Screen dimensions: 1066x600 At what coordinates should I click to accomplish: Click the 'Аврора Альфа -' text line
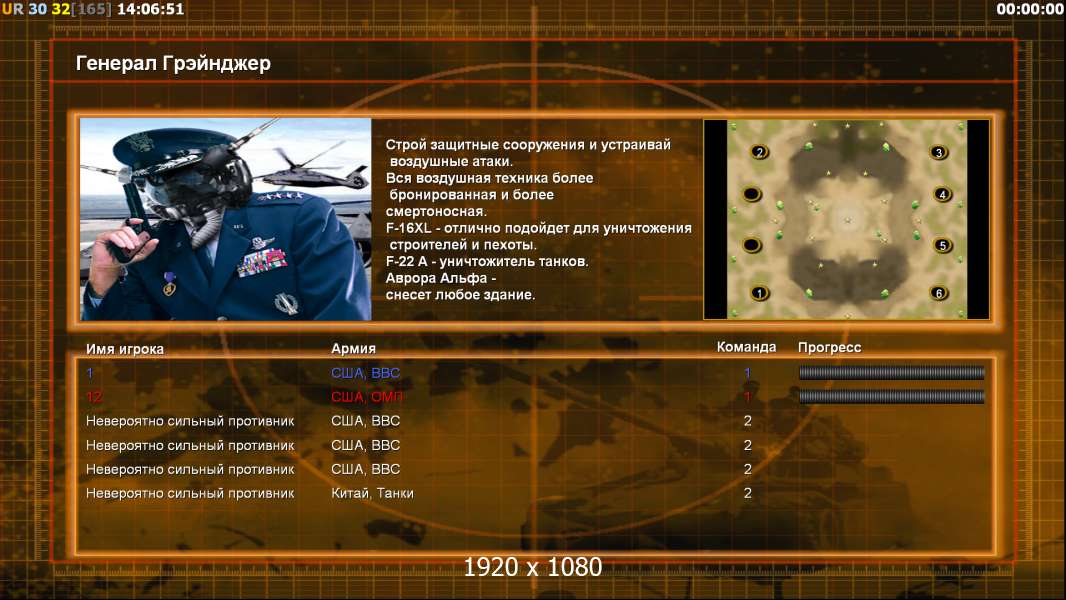441,279
